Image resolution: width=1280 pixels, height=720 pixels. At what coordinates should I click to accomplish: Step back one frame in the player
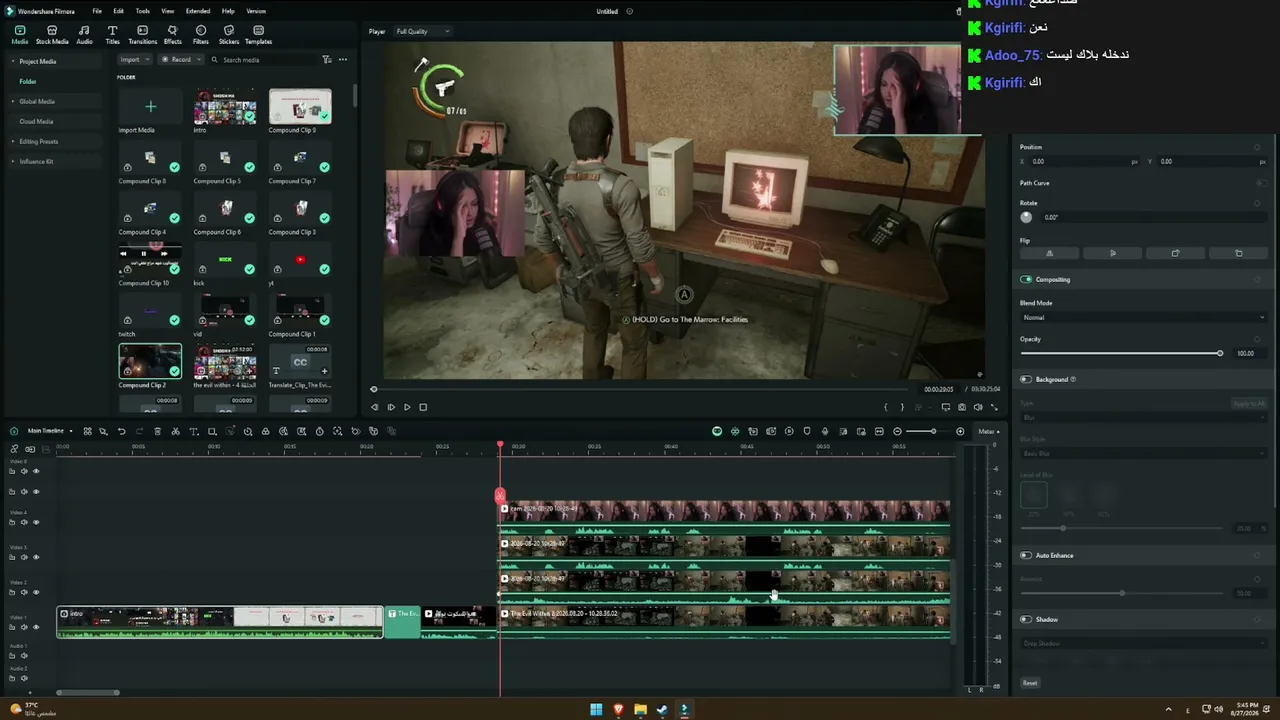tap(375, 407)
